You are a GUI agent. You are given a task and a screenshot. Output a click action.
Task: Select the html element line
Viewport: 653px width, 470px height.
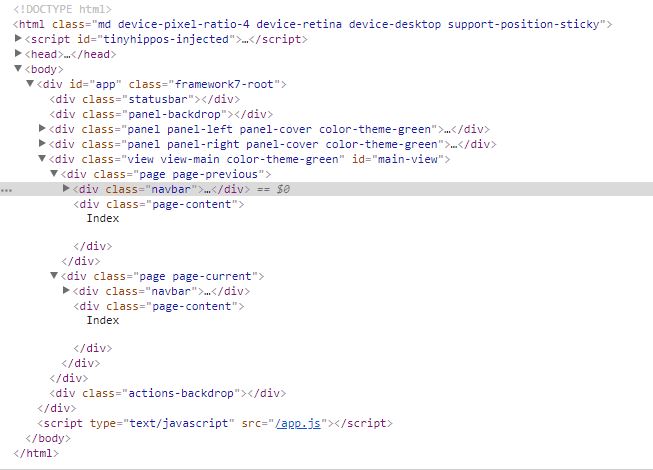[x=313, y=24]
